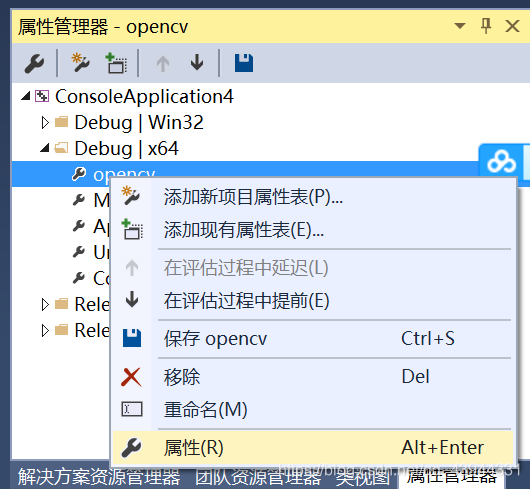Click the wrench icon beside 属性(R)
Viewport: 530px width, 489px height.
(131, 448)
